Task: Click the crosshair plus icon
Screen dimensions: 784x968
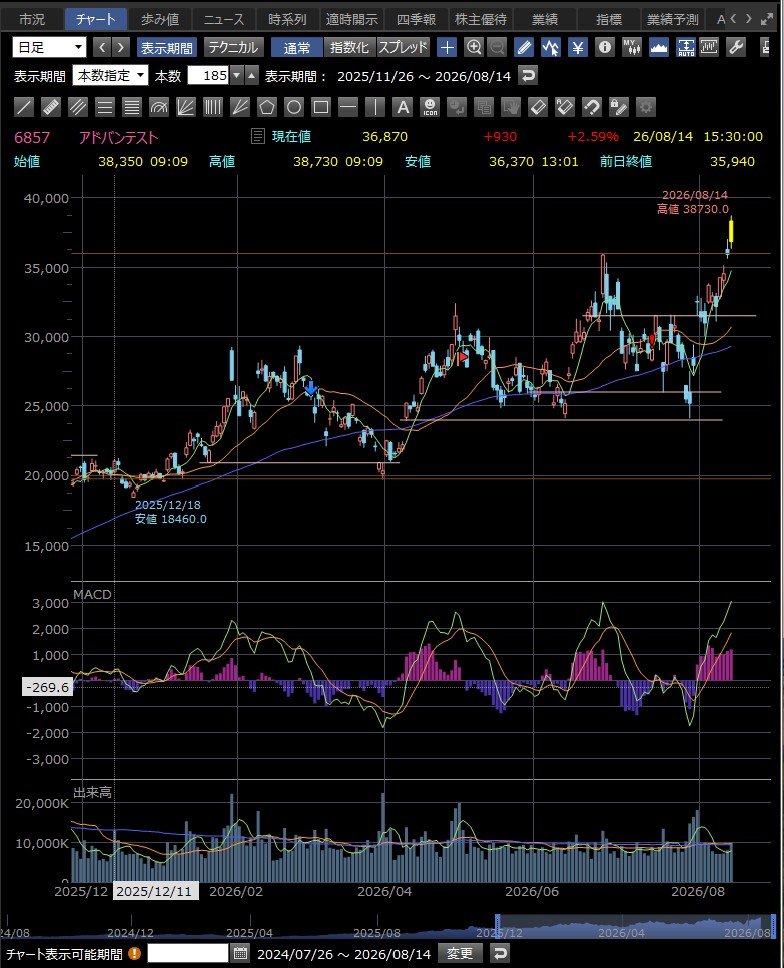Action: (x=447, y=47)
